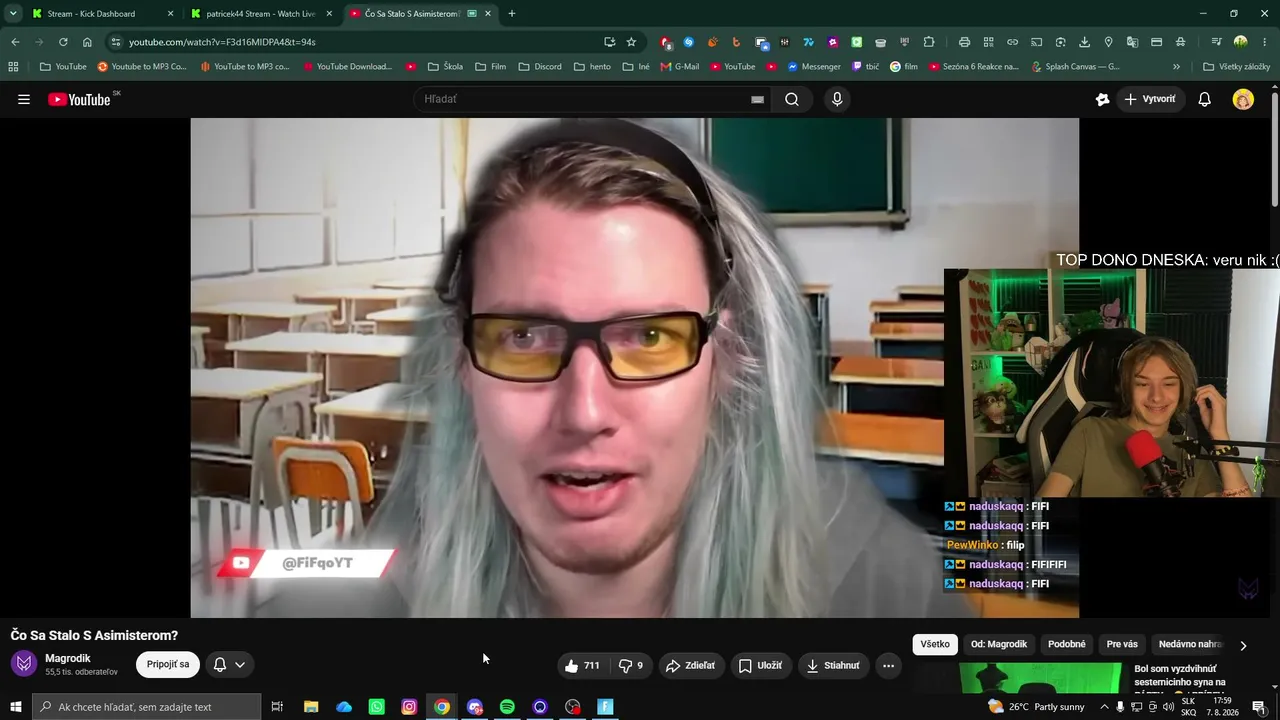This screenshot has width=1280, height=720.
Task: Reload the page in Chrome
Action: [x=63, y=42]
